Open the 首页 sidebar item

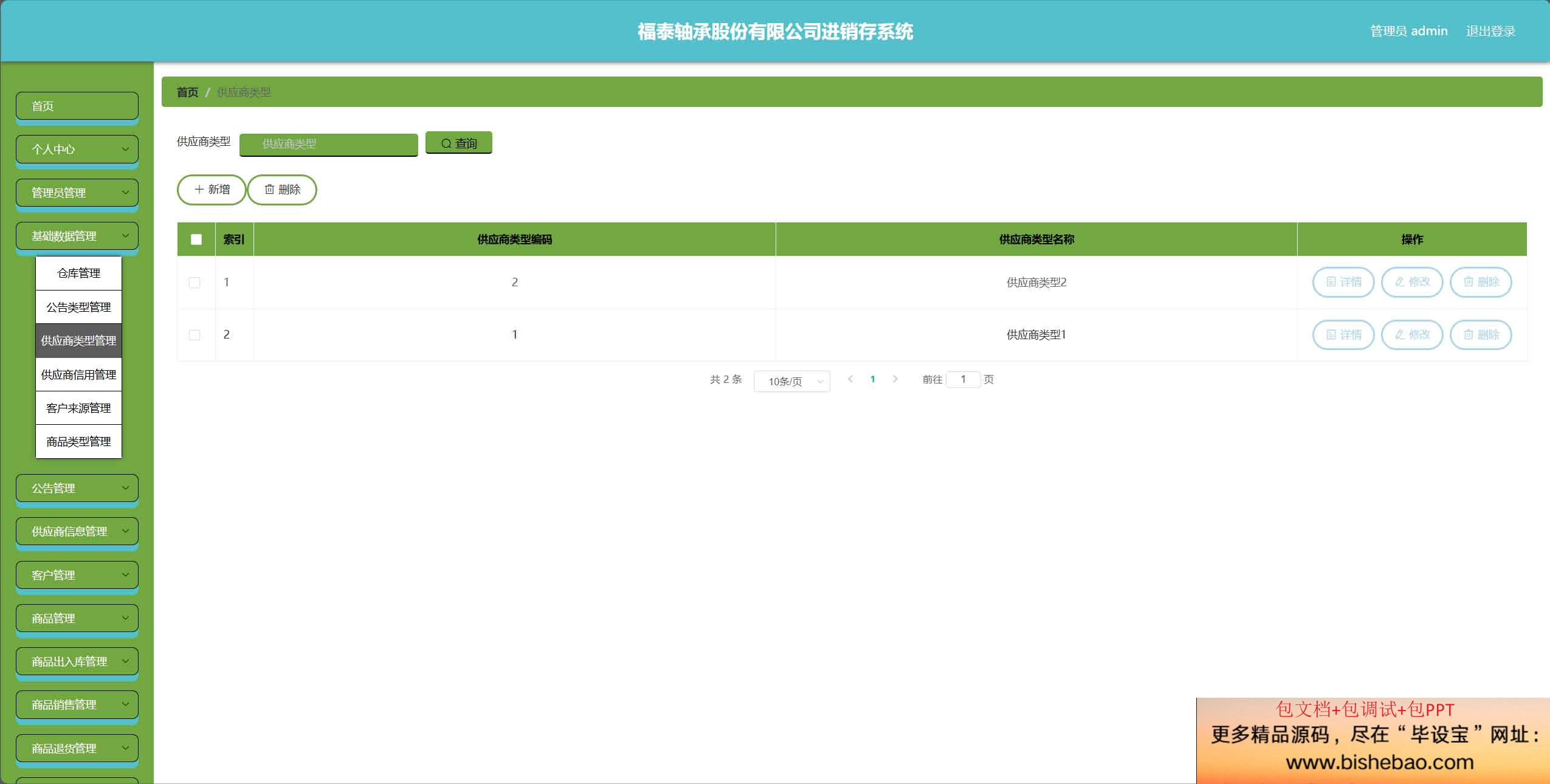[77, 106]
